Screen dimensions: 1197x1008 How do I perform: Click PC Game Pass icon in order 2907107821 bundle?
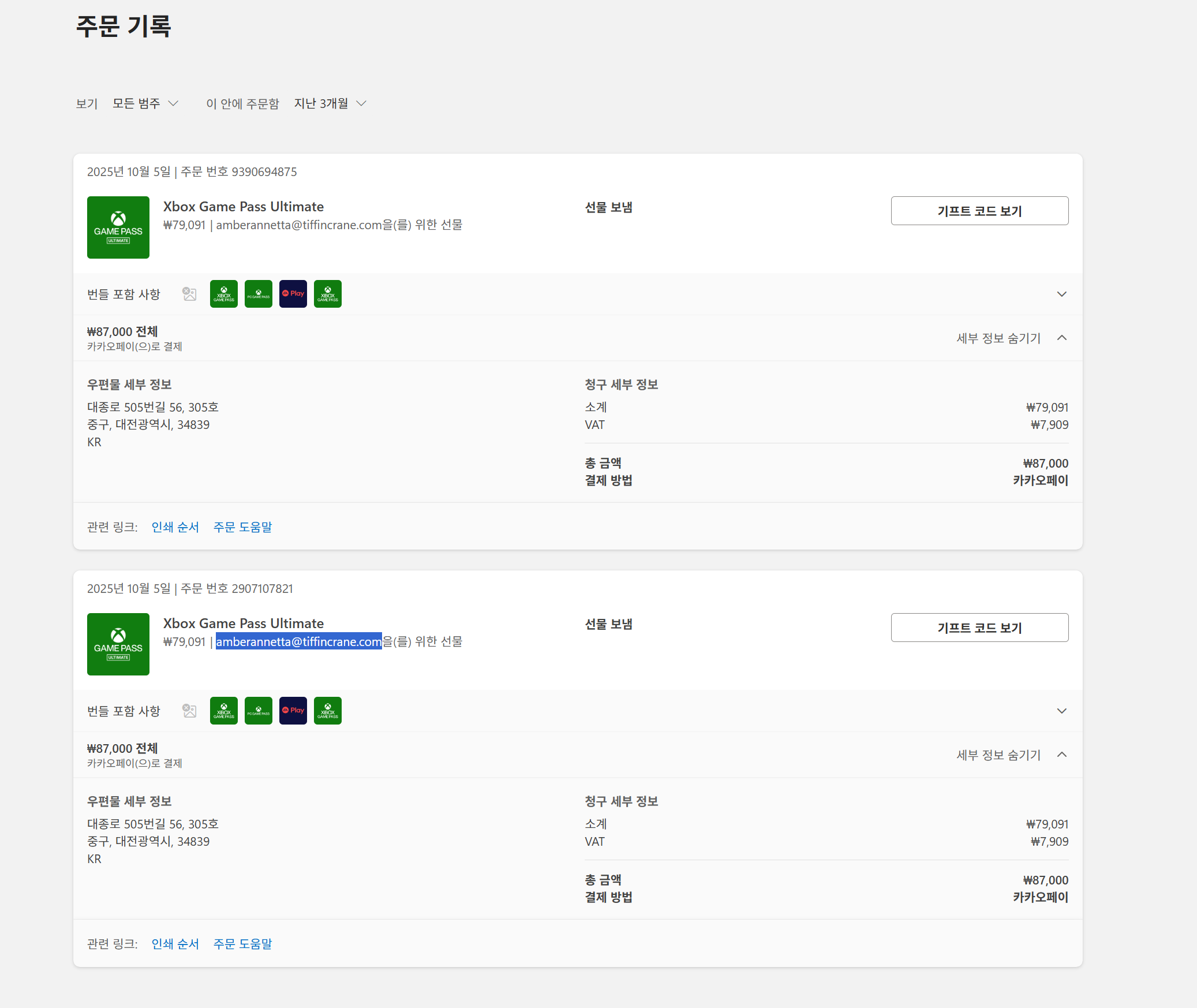259,711
